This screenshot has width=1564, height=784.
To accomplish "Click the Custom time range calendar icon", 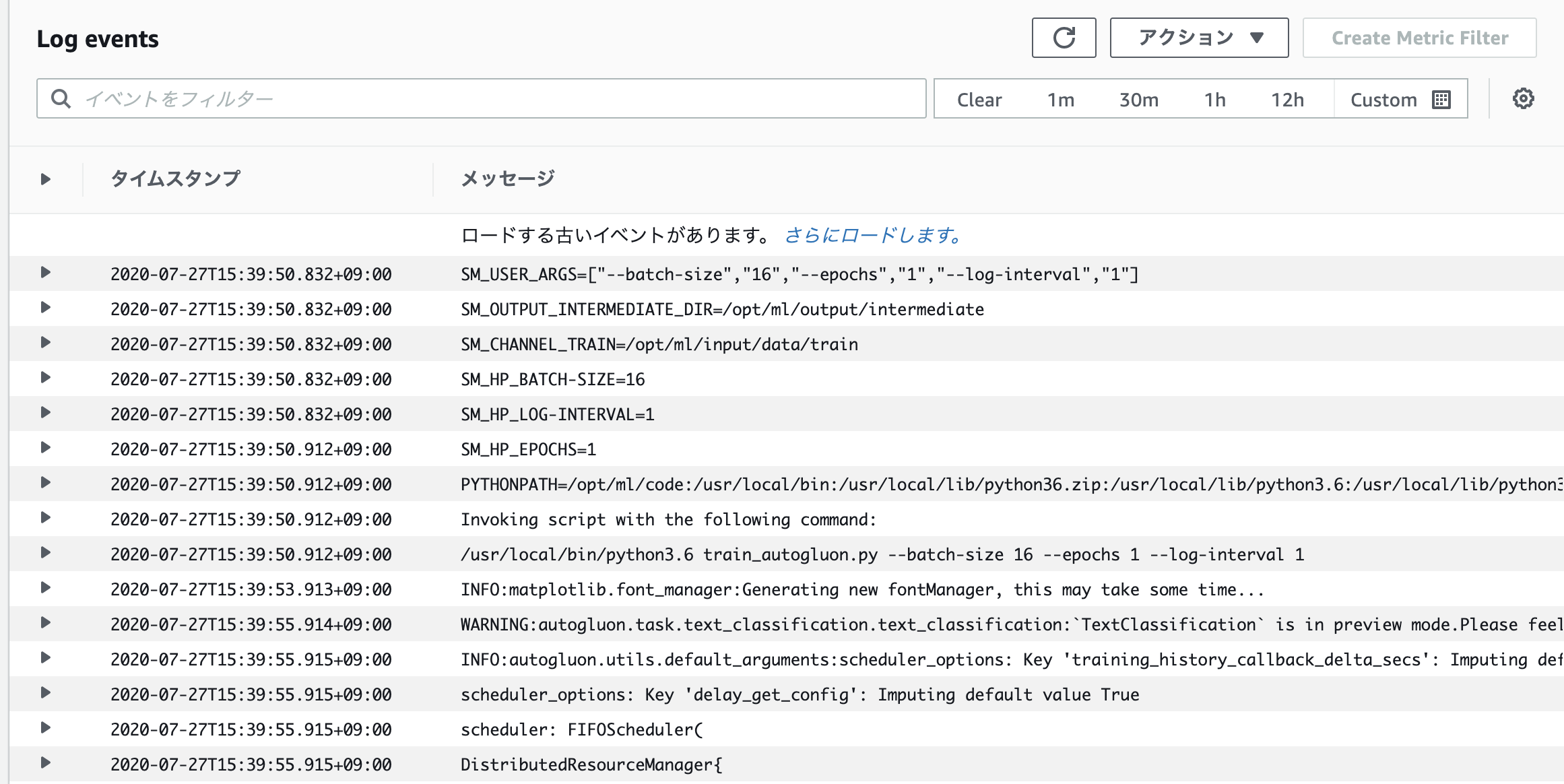I will 1441,100.
